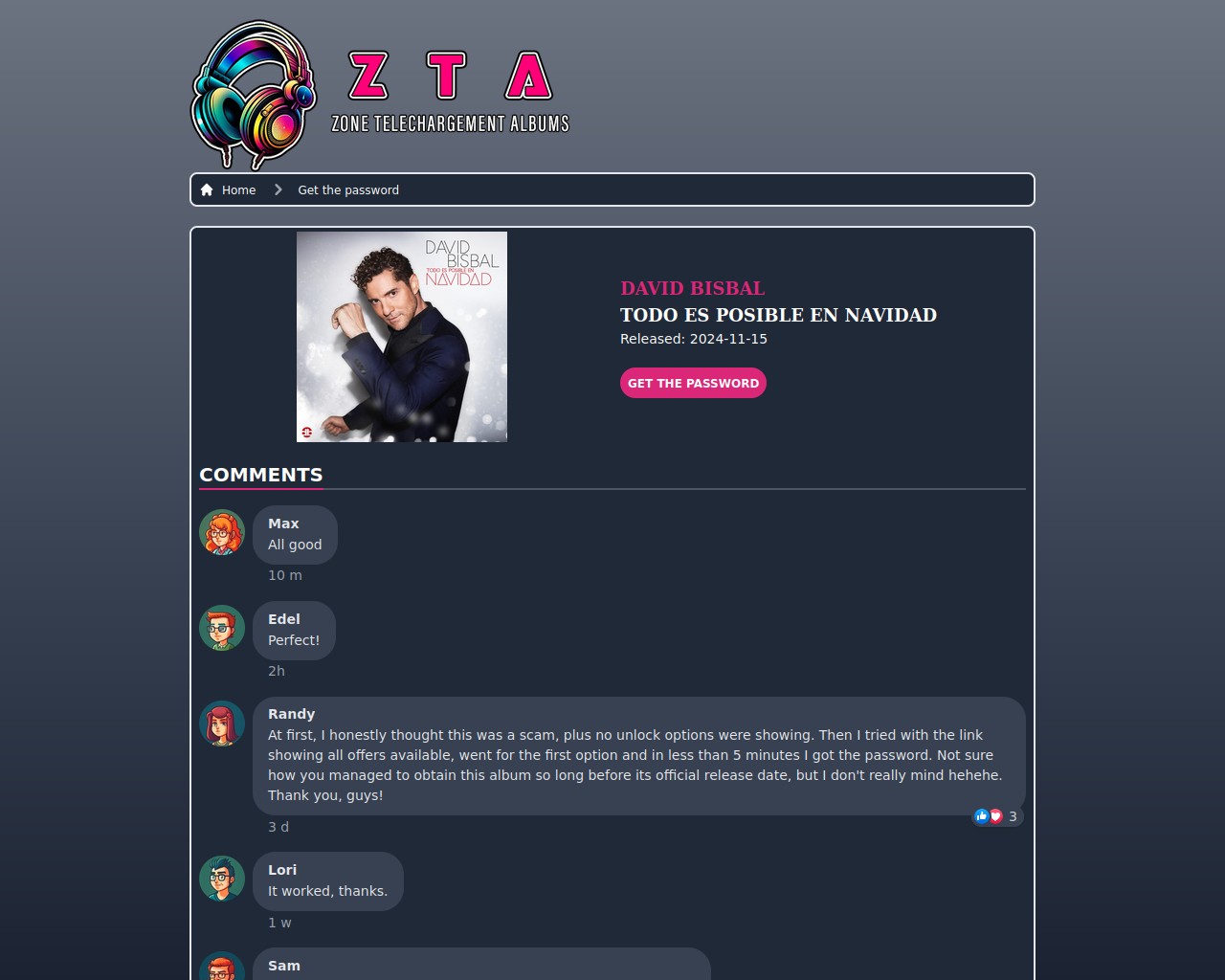Image resolution: width=1225 pixels, height=980 pixels.
Task: Click the breadcrumb chevron separator
Action: 278,189
